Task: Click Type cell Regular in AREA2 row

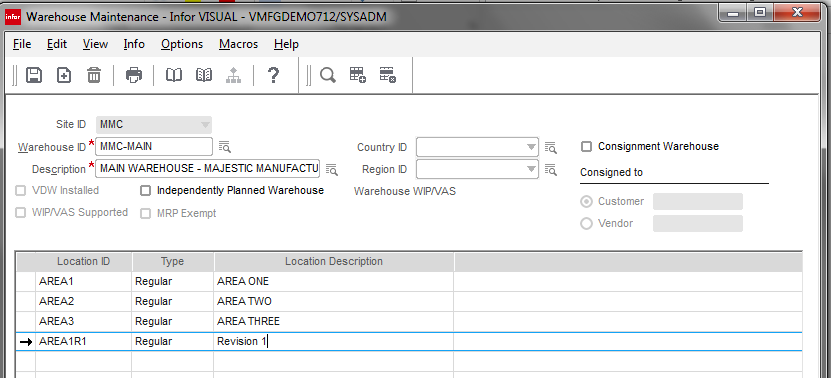Action: (x=173, y=302)
